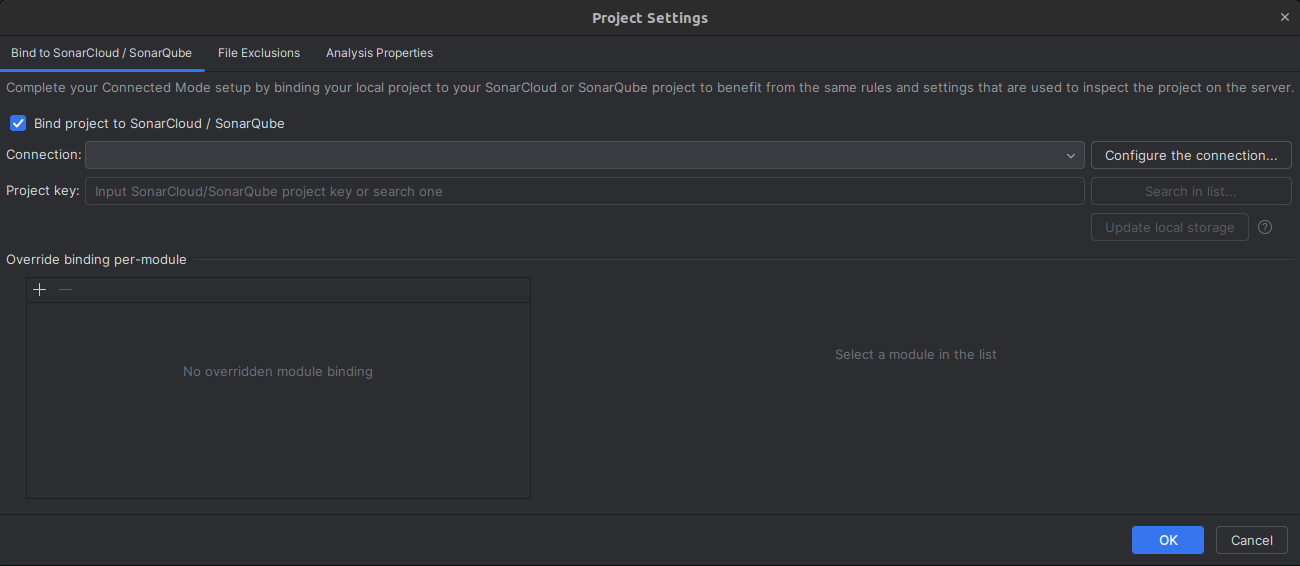Viewport: 1300px width, 566px height.
Task: Focus the Project key input field
Action: [x=585, y=191]
